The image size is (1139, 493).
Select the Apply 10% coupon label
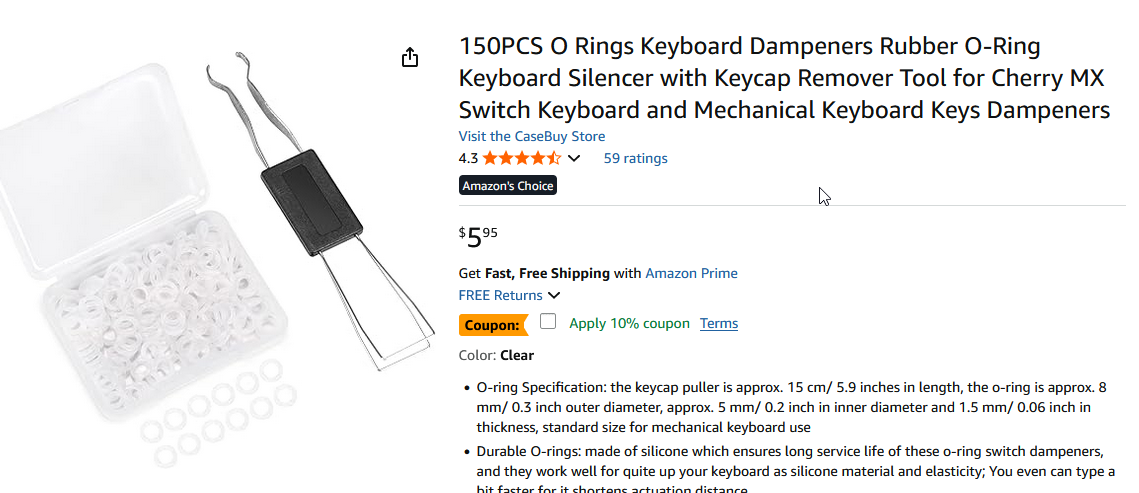629,323
